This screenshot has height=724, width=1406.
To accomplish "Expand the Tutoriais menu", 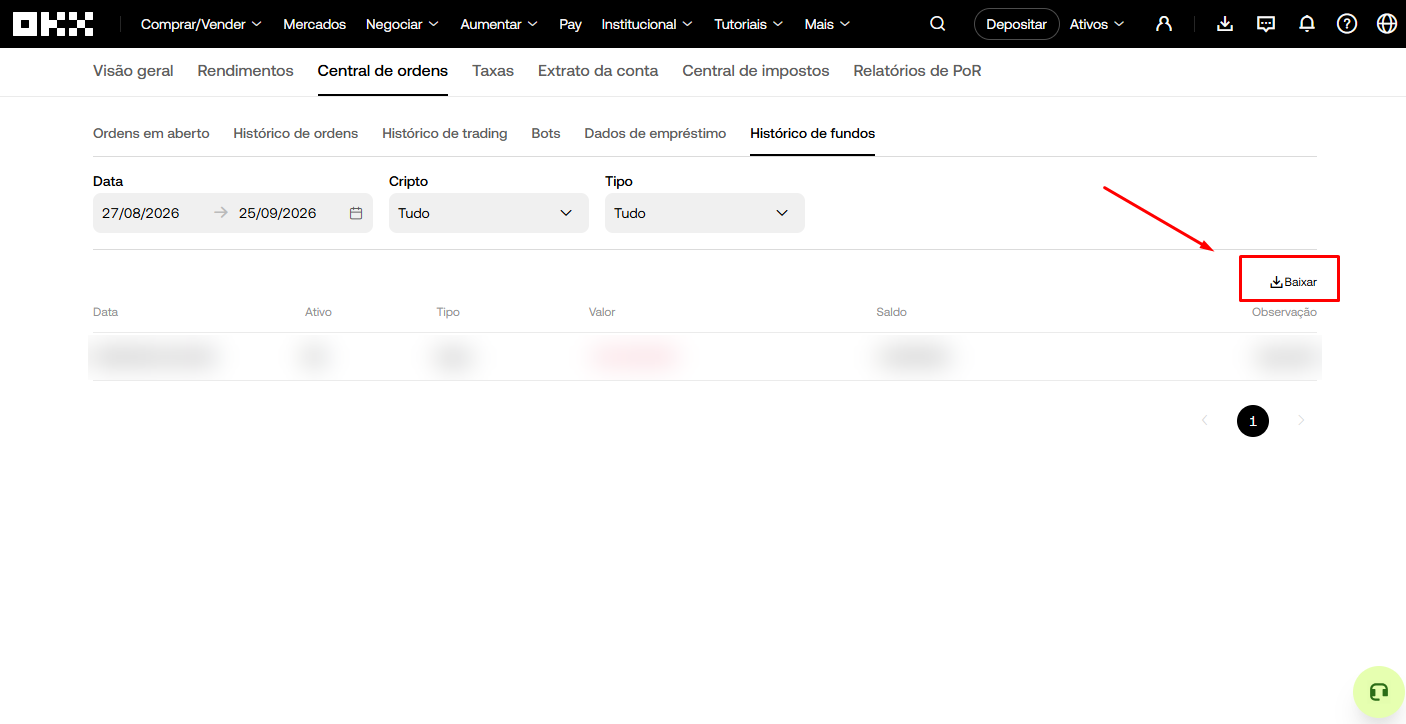I will (x=749, y=24).
